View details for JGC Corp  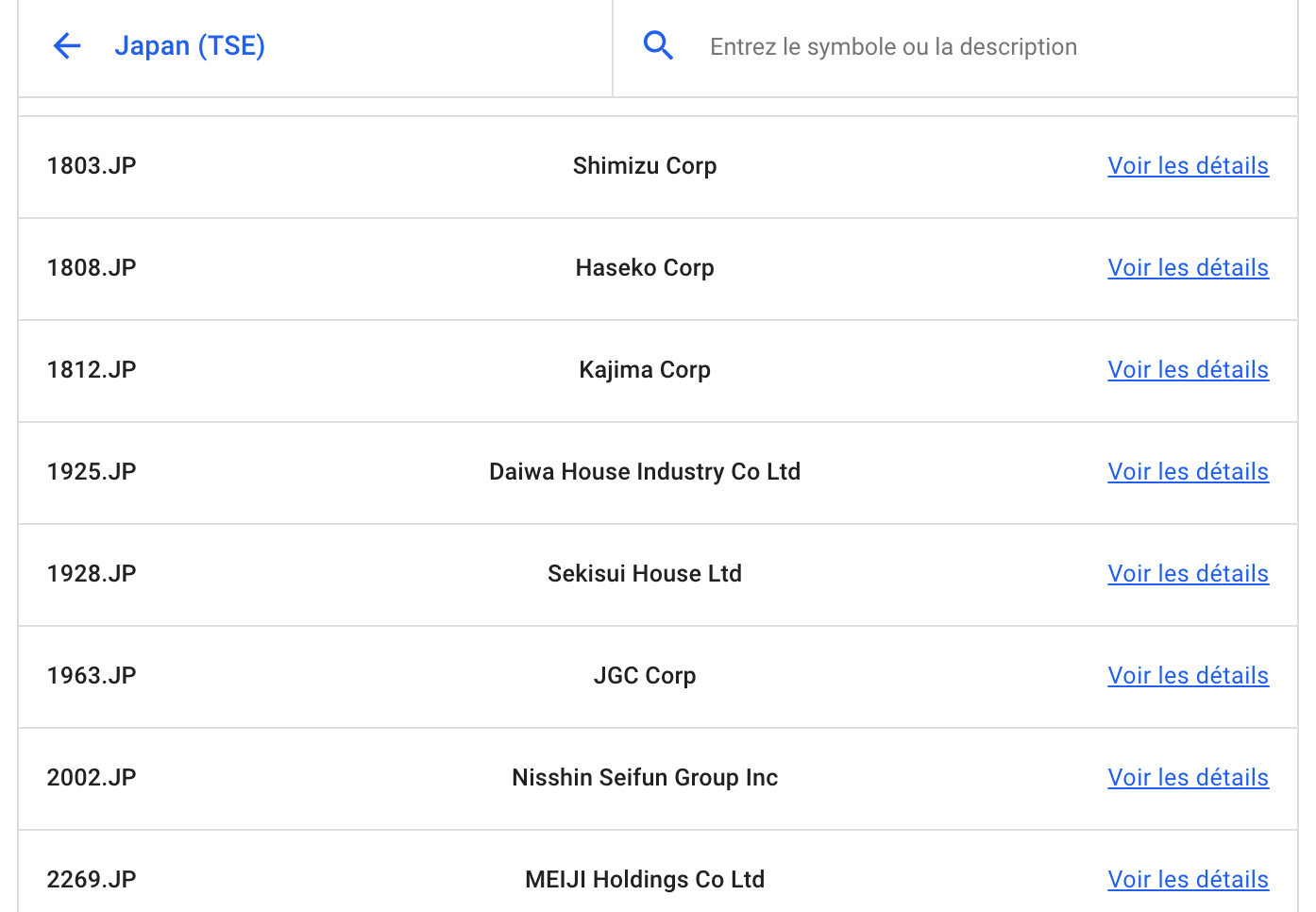pyautogui.click(x=1188, y=675)
